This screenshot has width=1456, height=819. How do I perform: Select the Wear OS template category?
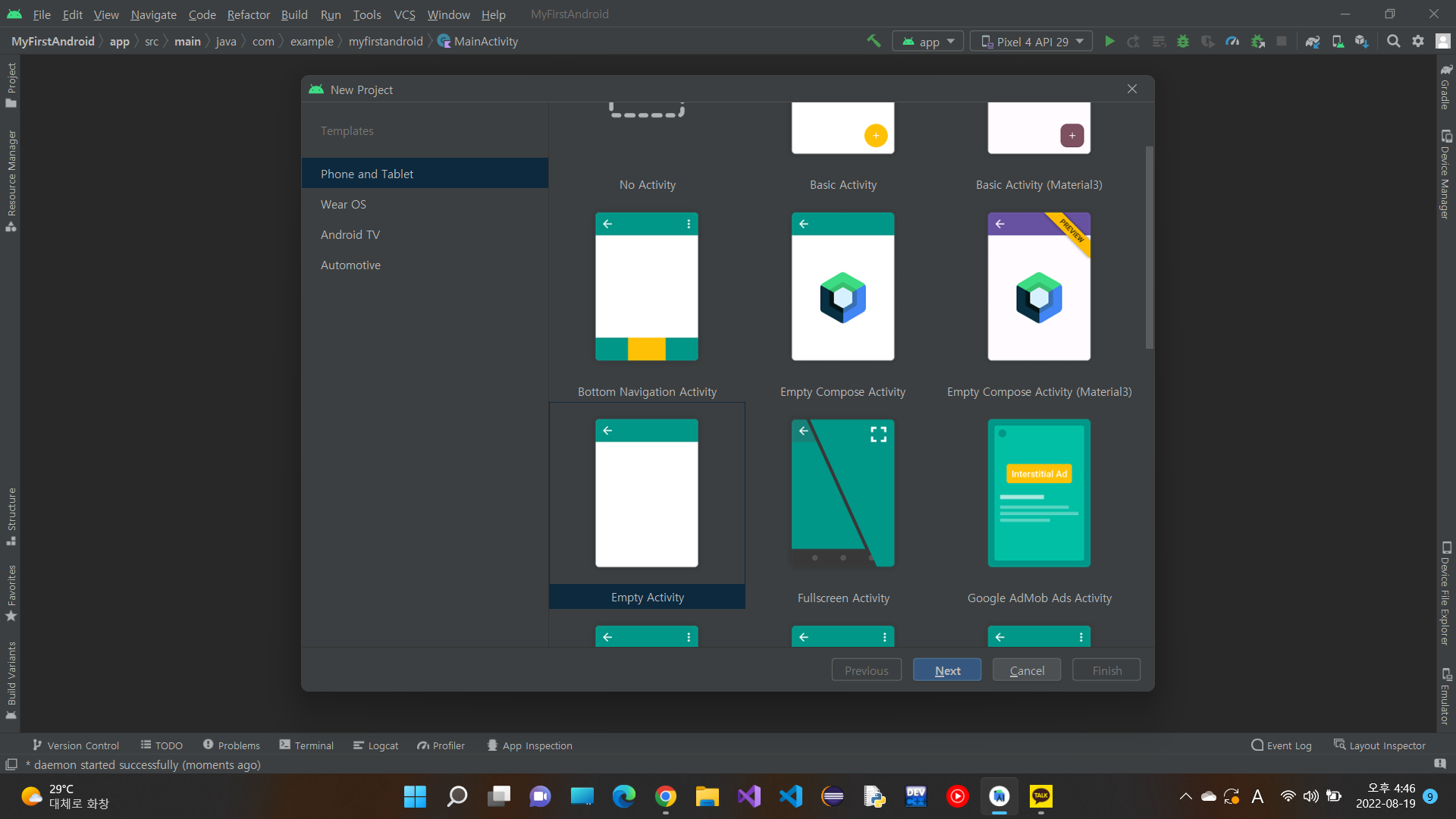(344, 205)
